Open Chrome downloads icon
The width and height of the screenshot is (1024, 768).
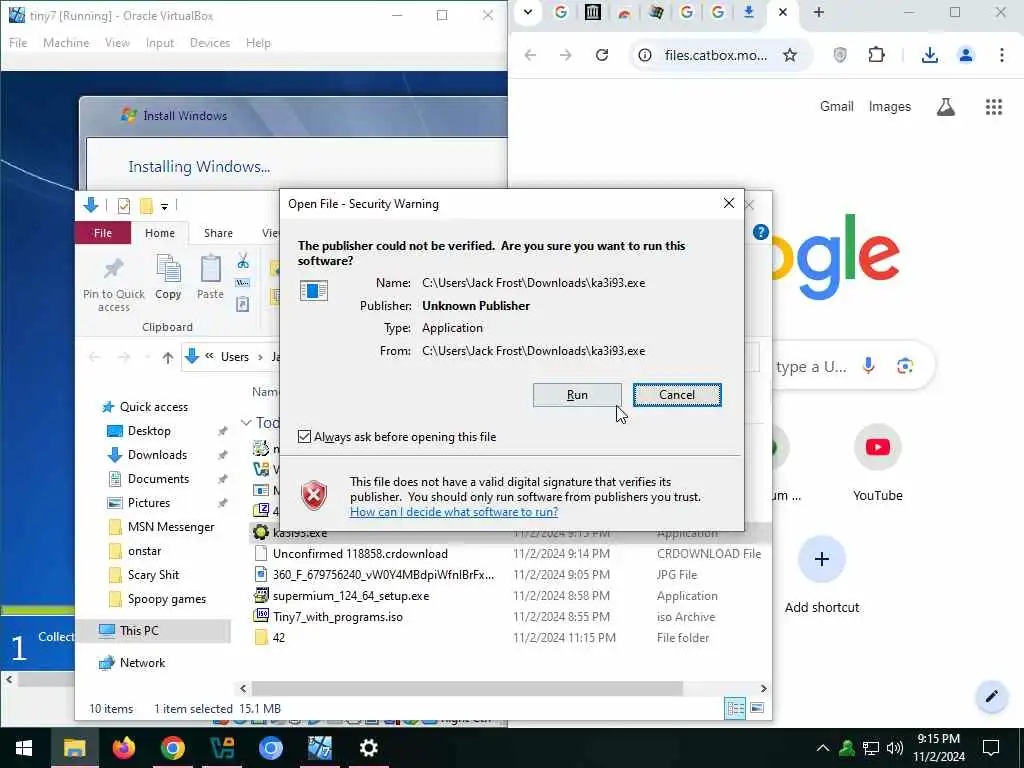click(x=929, y=55)
